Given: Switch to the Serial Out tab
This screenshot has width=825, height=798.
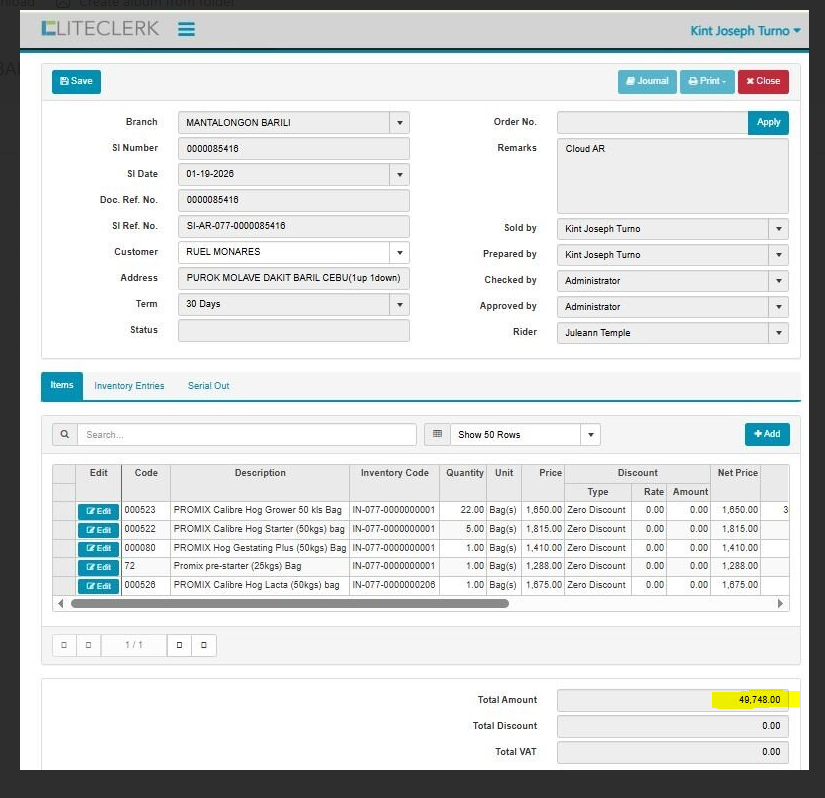Looking at the screenshot, I should 208,386.
